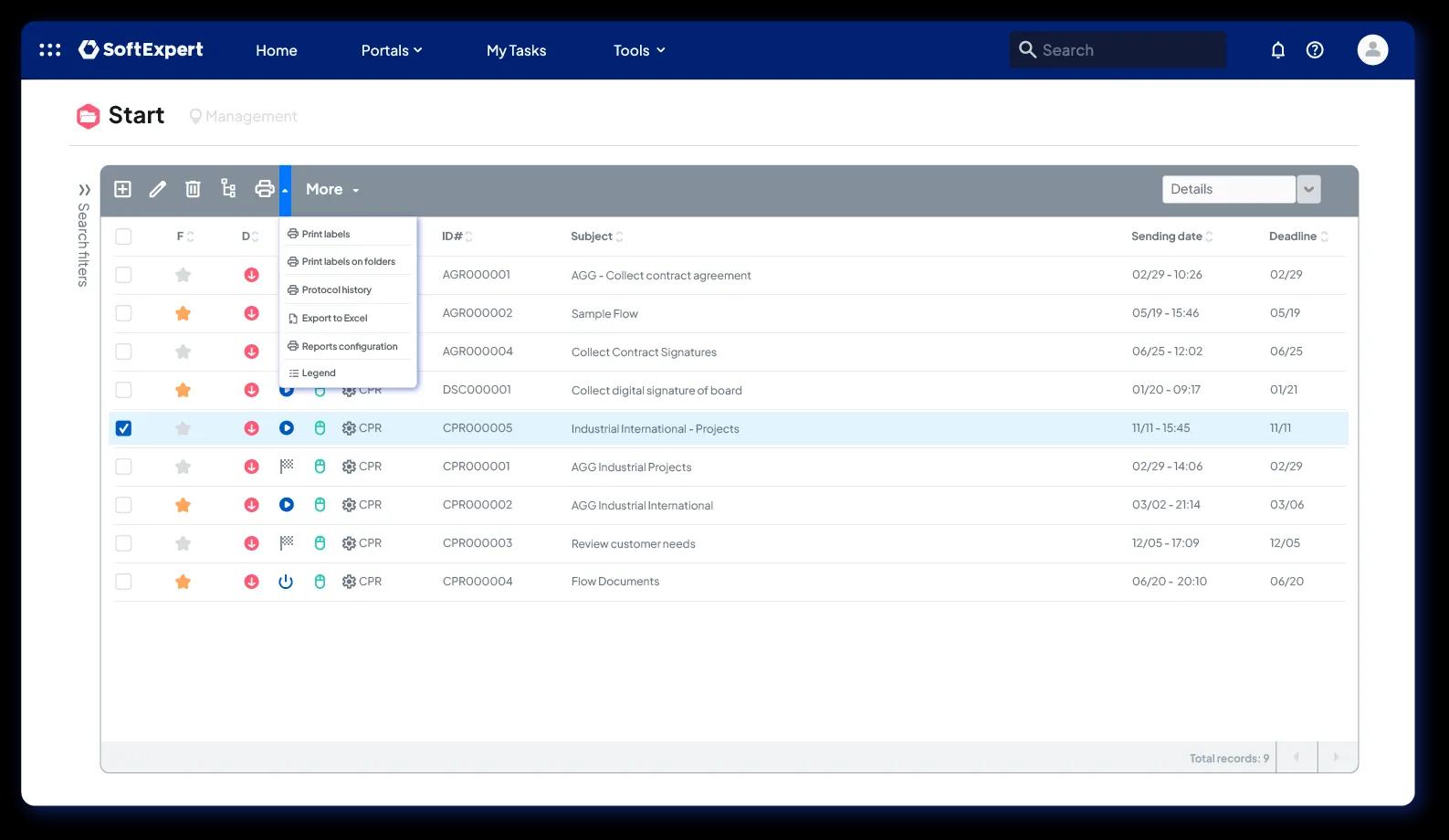1449x840 pixels.
Task: Expand the More dropdown in toolbar
Action: (x=332, y=189)
